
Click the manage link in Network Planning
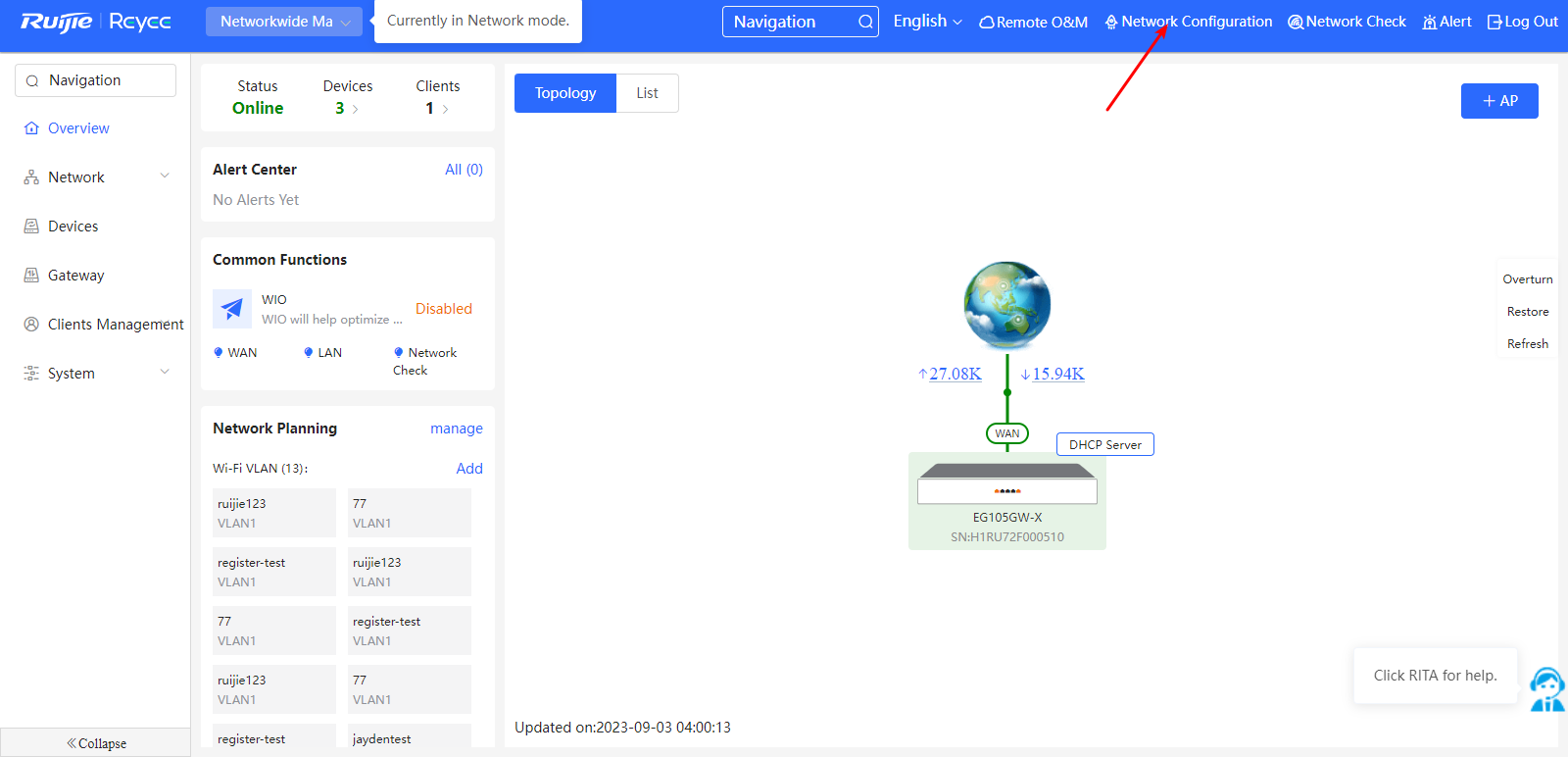tap(456, 429)
